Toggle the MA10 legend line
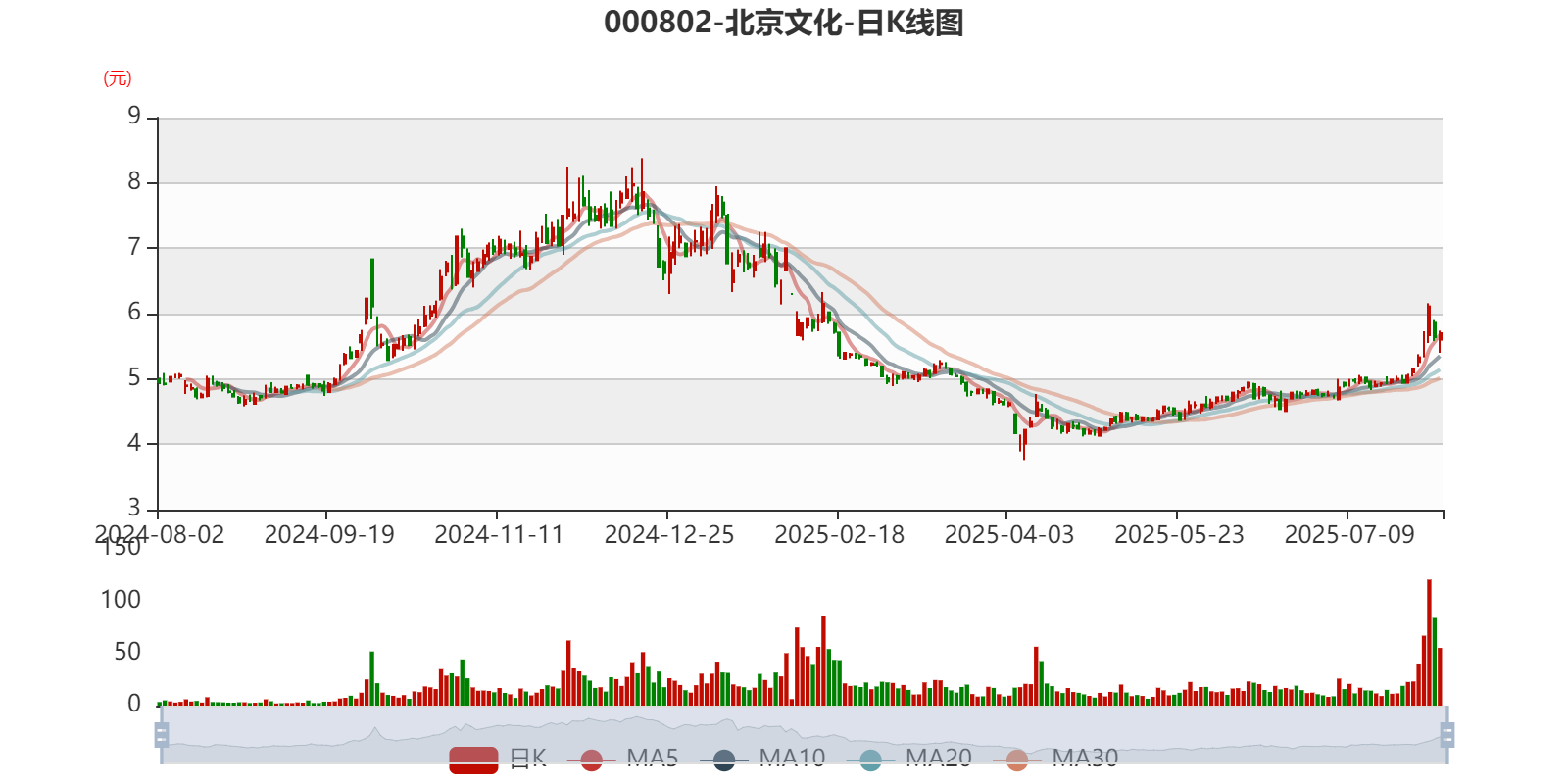This screenshot has height=784, width=1568. 762,759
